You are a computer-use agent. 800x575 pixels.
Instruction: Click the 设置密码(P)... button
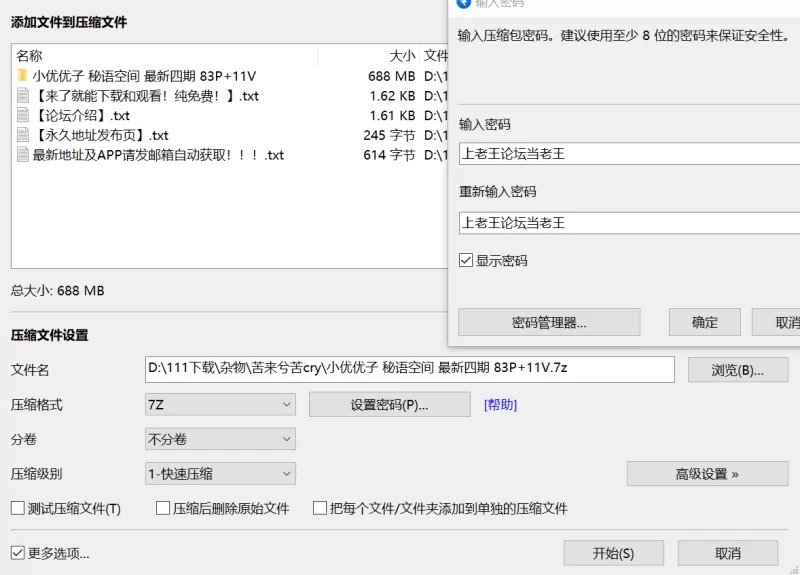[390, 405]
